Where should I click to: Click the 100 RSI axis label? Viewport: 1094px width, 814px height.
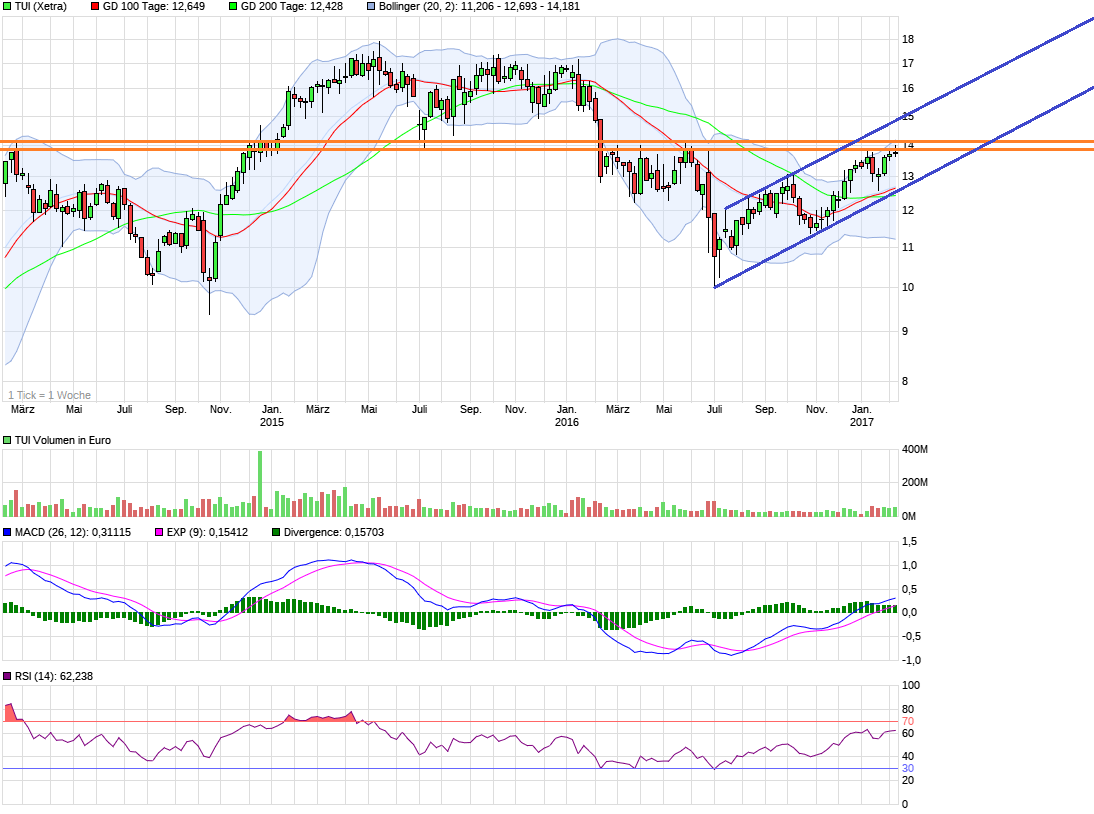tap(911, 685)
